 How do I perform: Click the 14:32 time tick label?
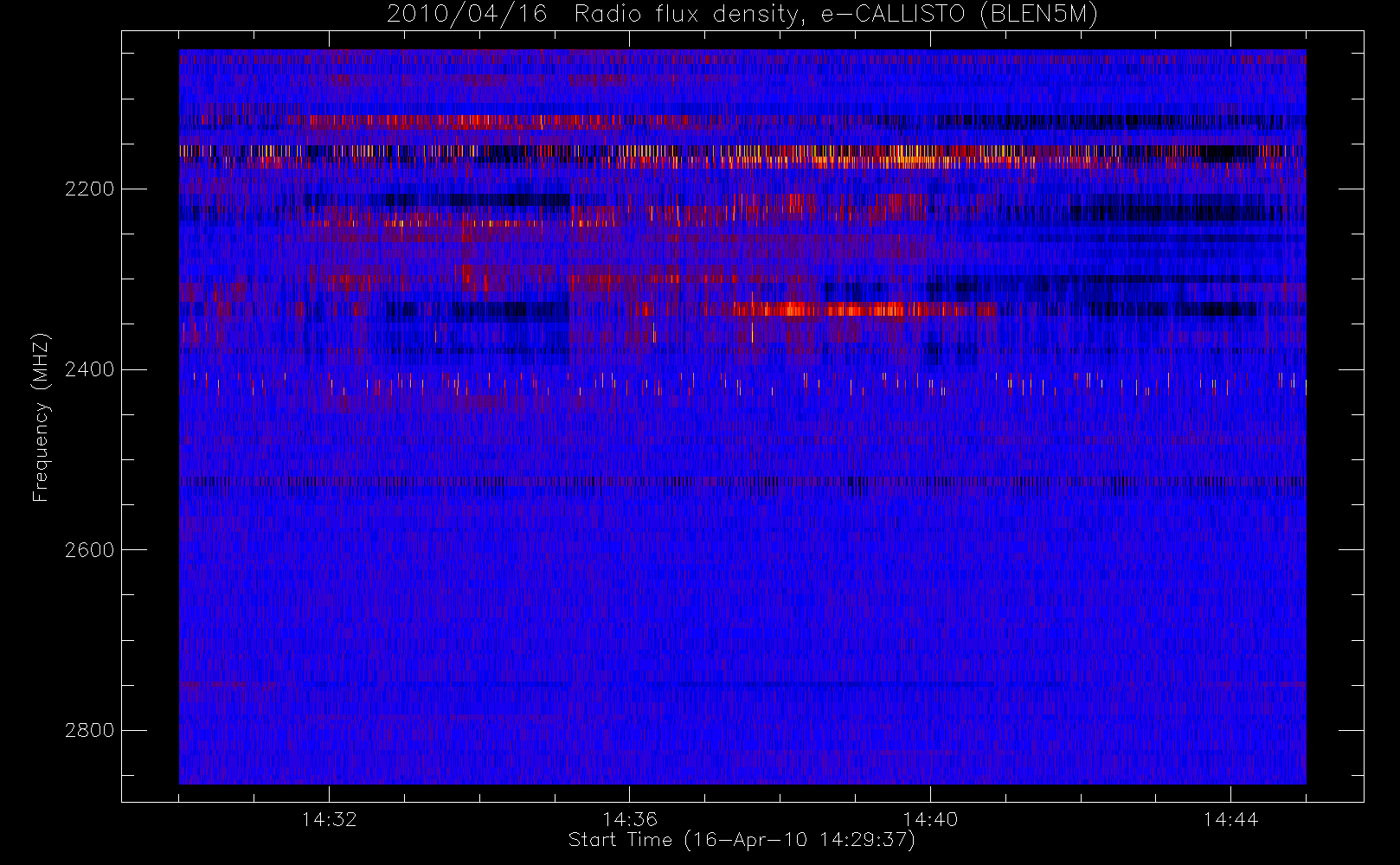click(x=329, y=819)
